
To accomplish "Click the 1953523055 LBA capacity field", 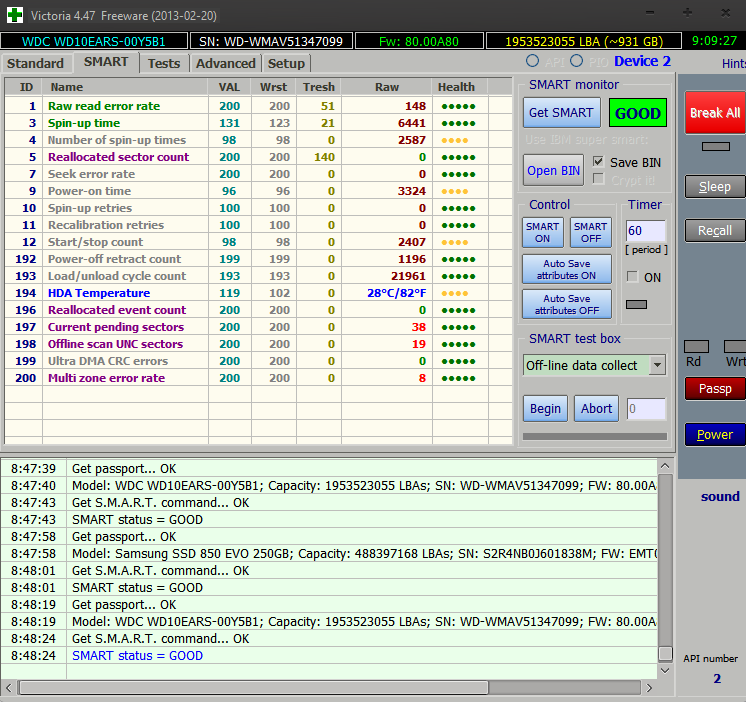I will 584,41.
